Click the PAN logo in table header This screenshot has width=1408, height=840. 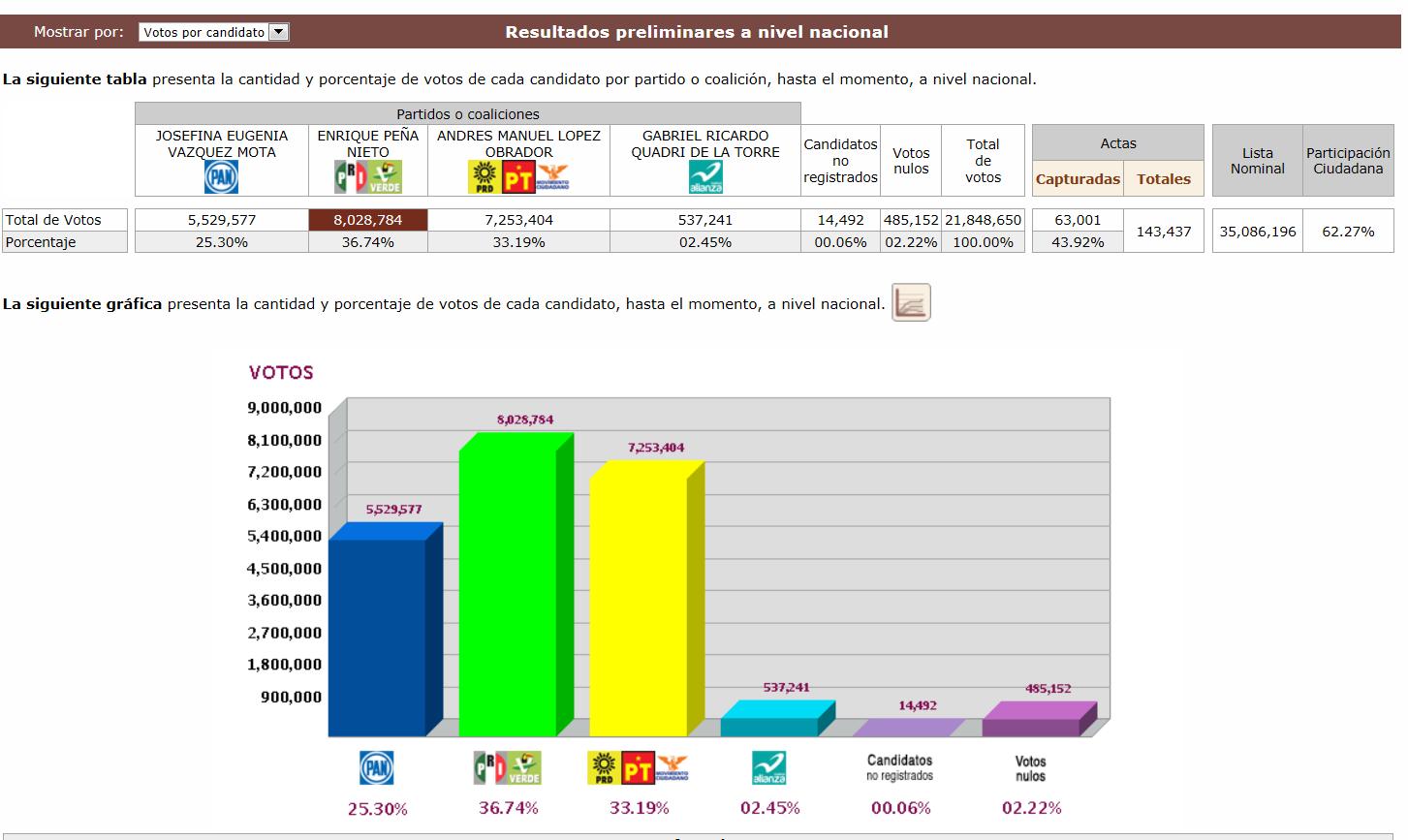click(221, 177)
